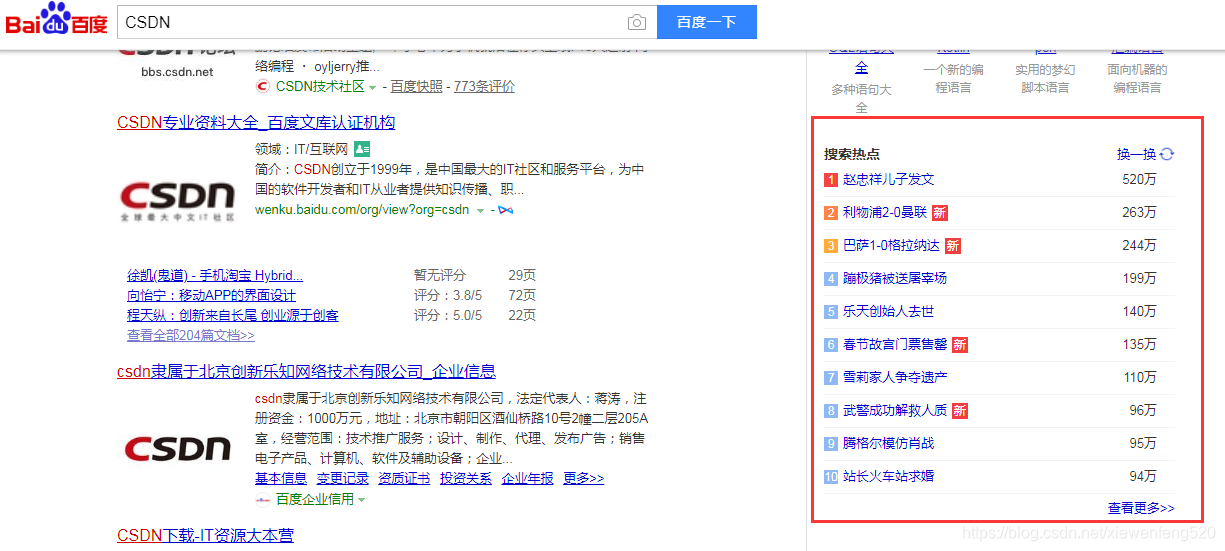Click CSDN logo thumbnail of 企业信息 result

[178, 447]
